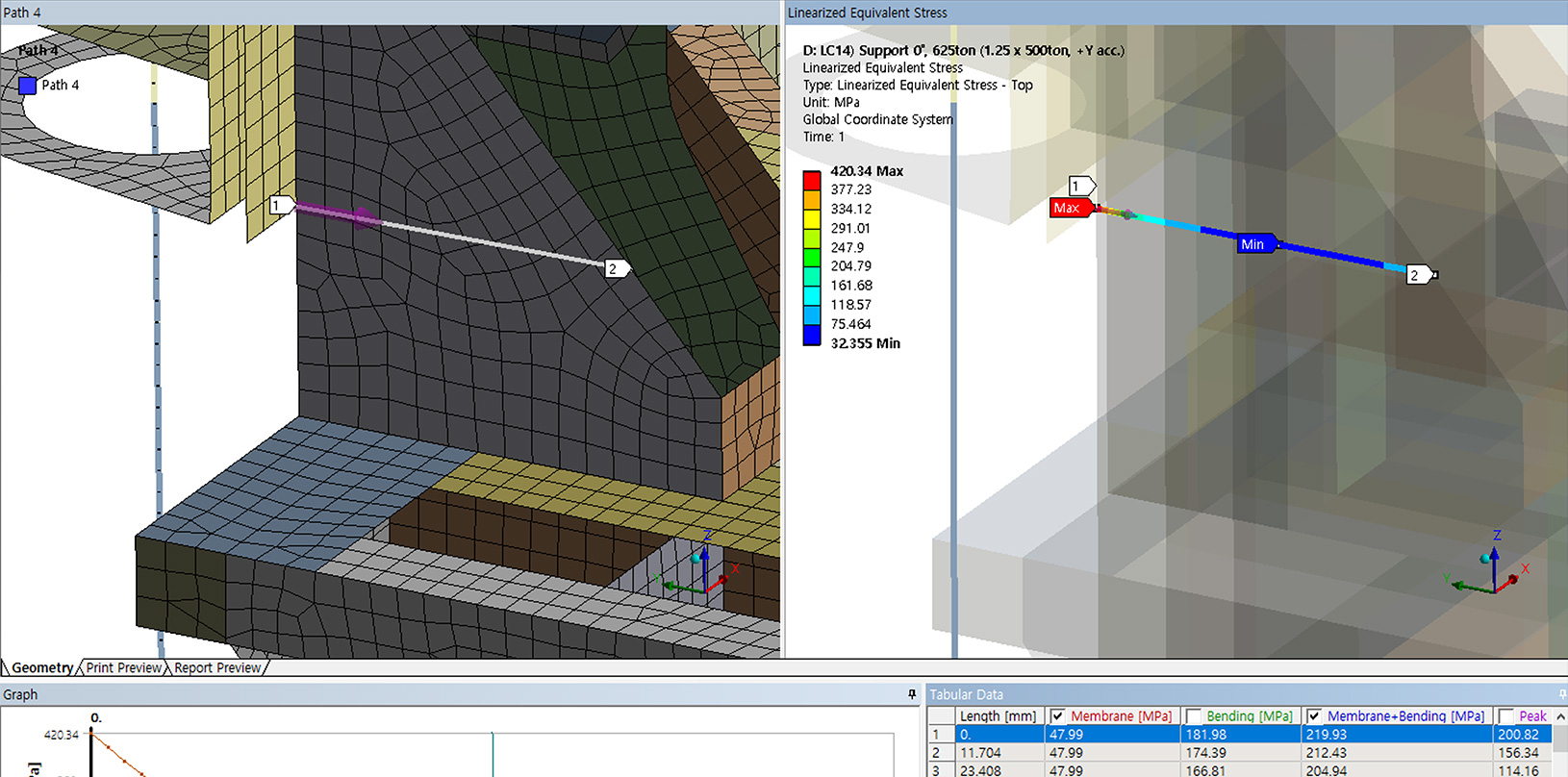The height and width of the screenshot is (777, 1568).
Task: Toggle the Peak column checkbox
Action: coord(1505,716)
